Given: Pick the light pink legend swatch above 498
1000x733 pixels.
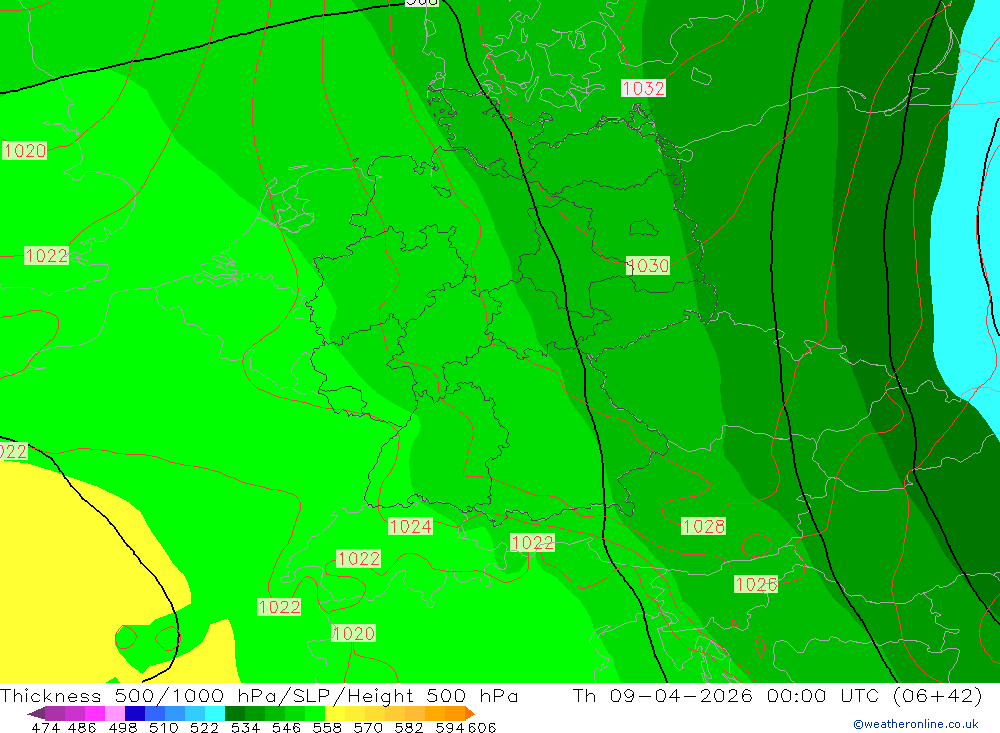Looking at the screenshot, I should coord(113,713).
